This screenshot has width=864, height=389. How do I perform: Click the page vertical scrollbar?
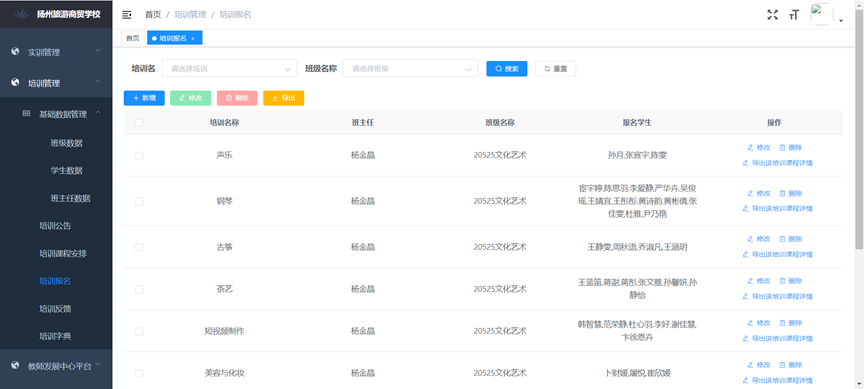click(859, 127)
